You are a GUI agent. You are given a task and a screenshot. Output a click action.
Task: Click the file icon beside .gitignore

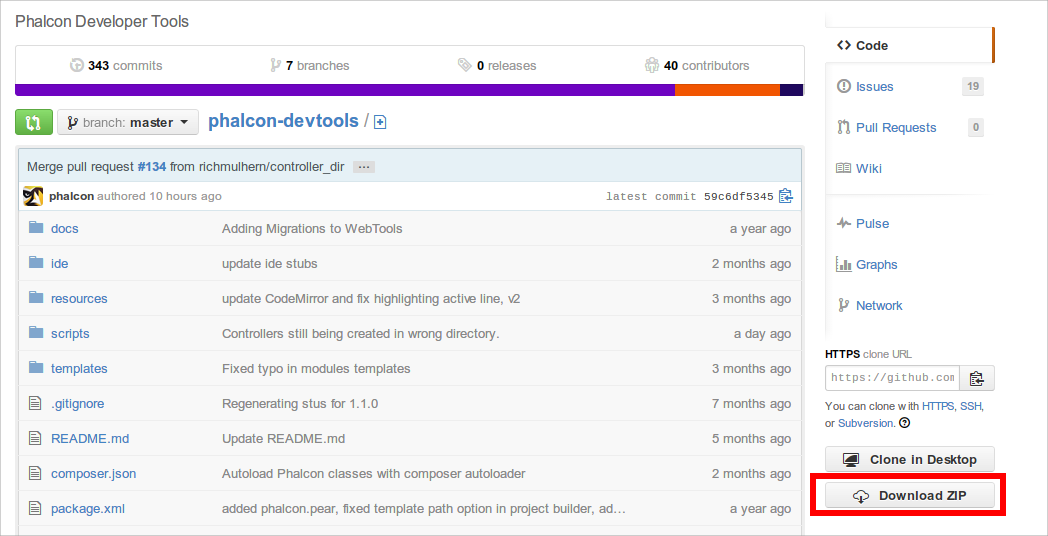click(x=35, y=403)
